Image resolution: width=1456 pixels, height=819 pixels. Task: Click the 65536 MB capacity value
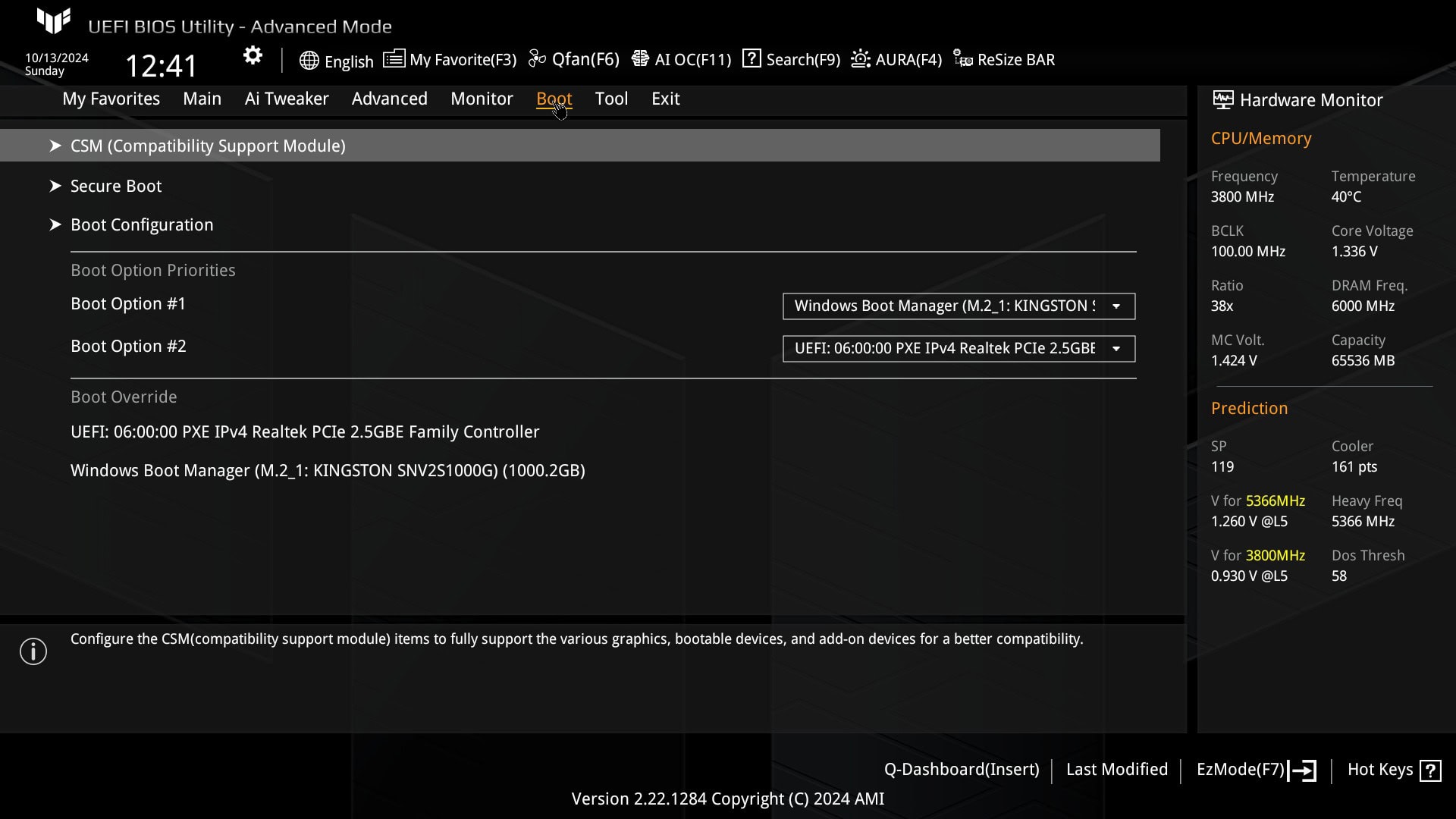1363,360
